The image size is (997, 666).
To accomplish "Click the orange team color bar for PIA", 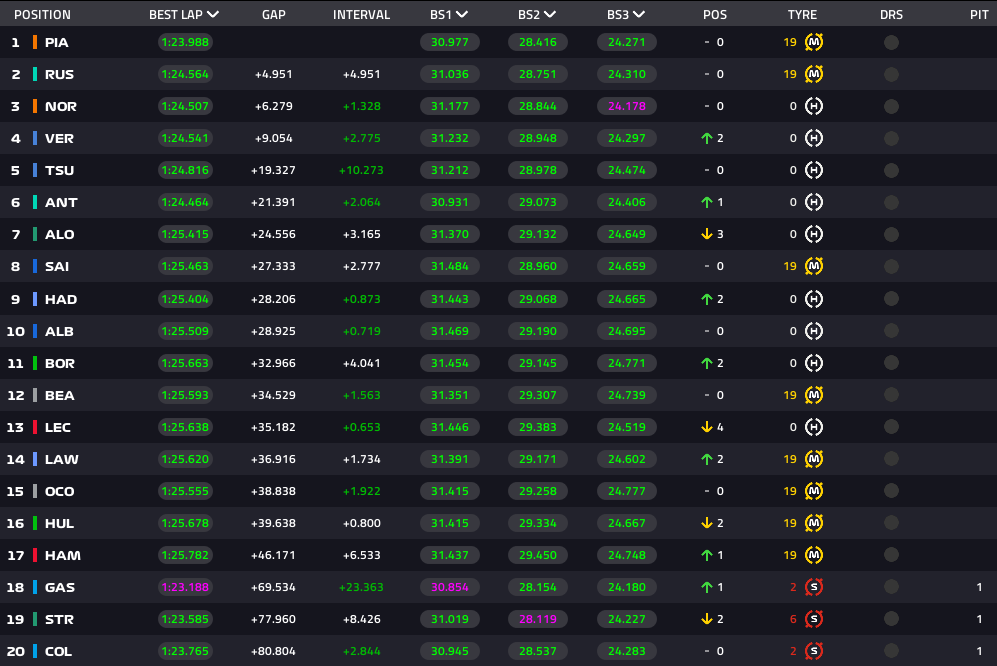I will (35, 42).
